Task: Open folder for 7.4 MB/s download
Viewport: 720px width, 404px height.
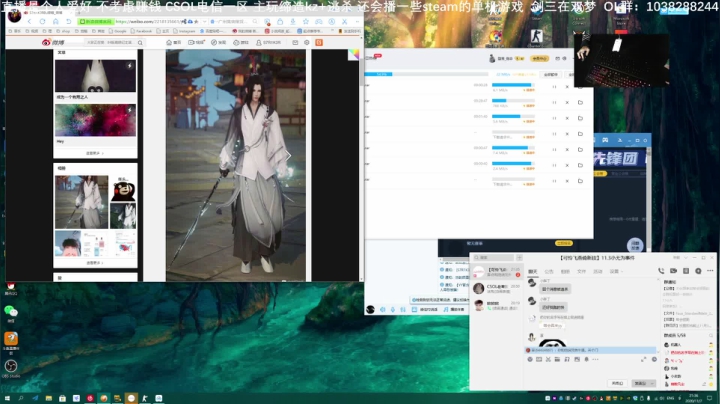Action: (x=580, y=150)
